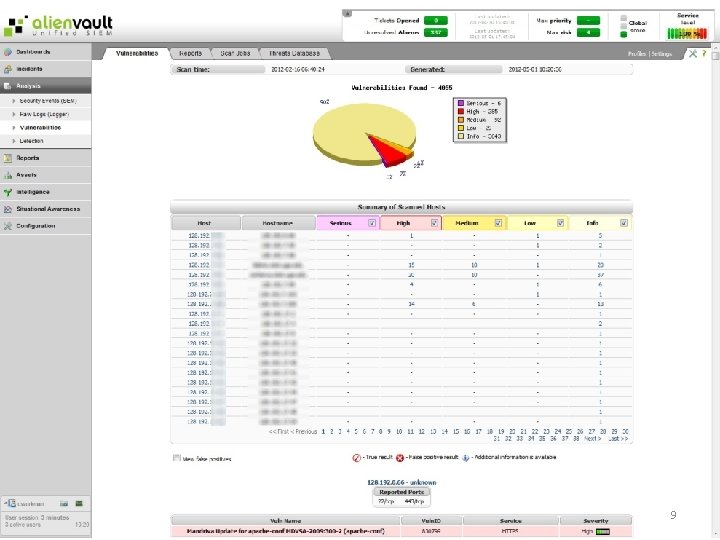The height and width of the screenshot is (540, 720).
Task: Click the Hostname column header
Action: (x=278, y=223)
